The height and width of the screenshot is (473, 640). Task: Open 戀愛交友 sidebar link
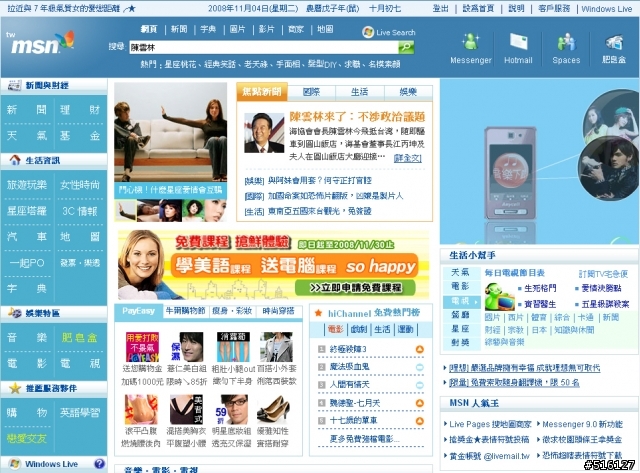(x=27, y=439)
